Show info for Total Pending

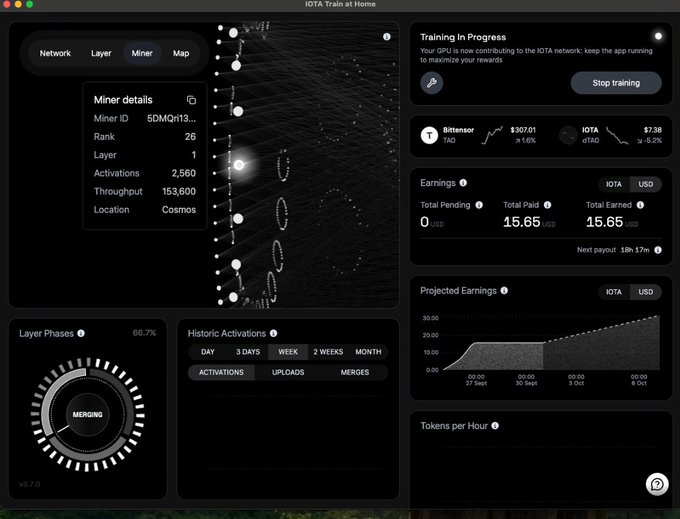pos(479,205)
